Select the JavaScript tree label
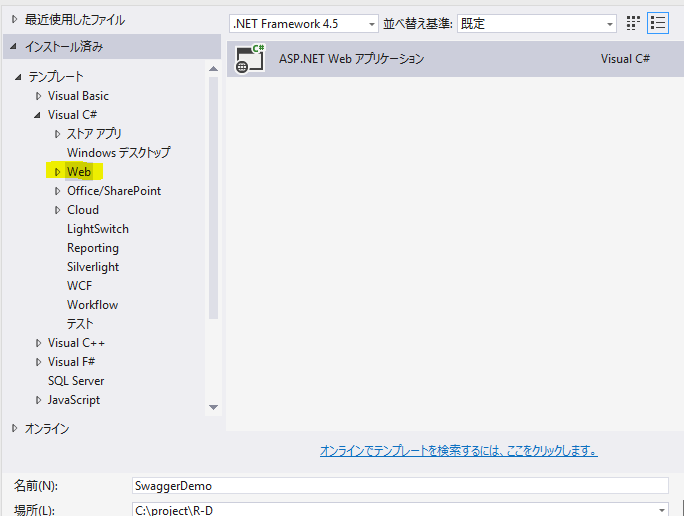684x516 pixels. click(x=74, y=400)
